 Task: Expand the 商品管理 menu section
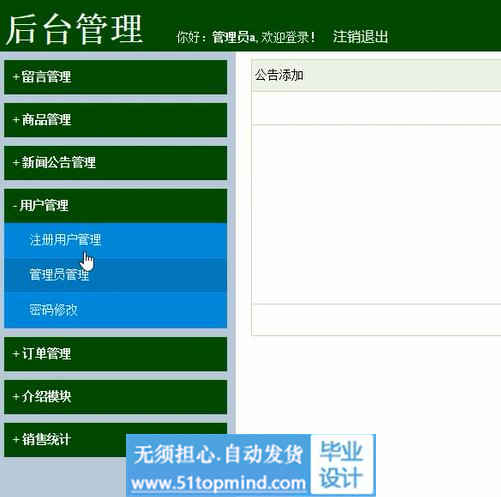click(x=115, y=120)
